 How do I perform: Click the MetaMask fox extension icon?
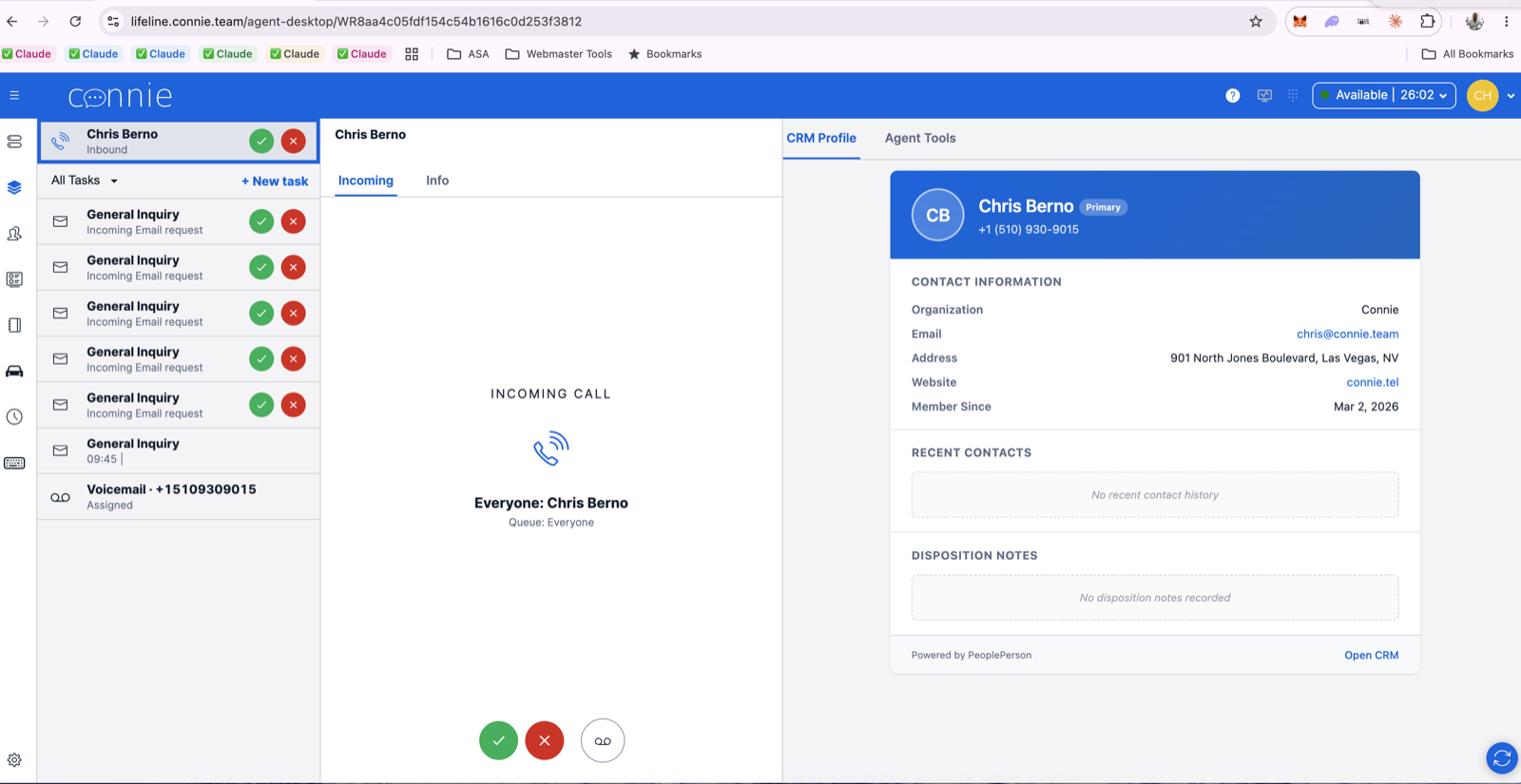click(x=1300, y=21)
